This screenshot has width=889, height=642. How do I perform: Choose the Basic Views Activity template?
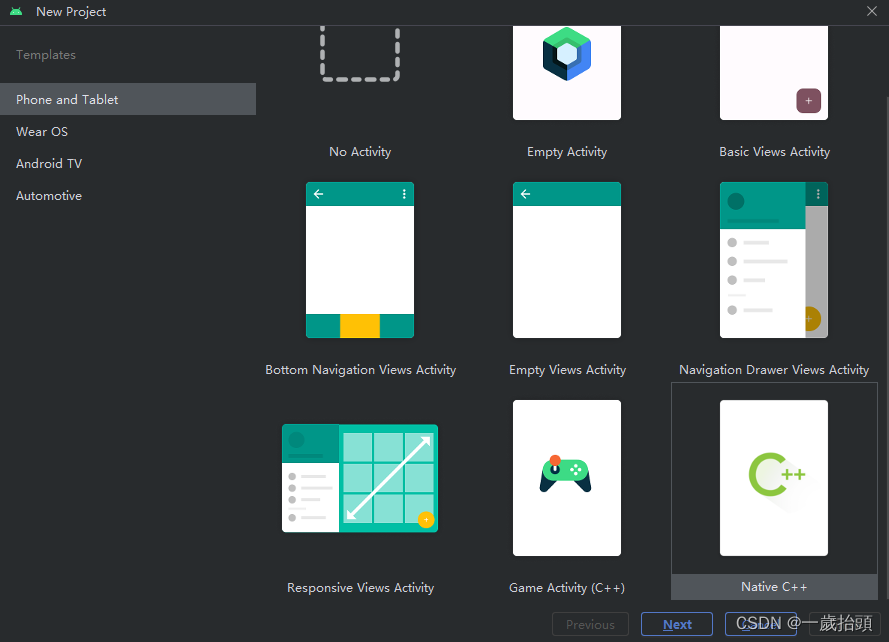coord(774,72)
